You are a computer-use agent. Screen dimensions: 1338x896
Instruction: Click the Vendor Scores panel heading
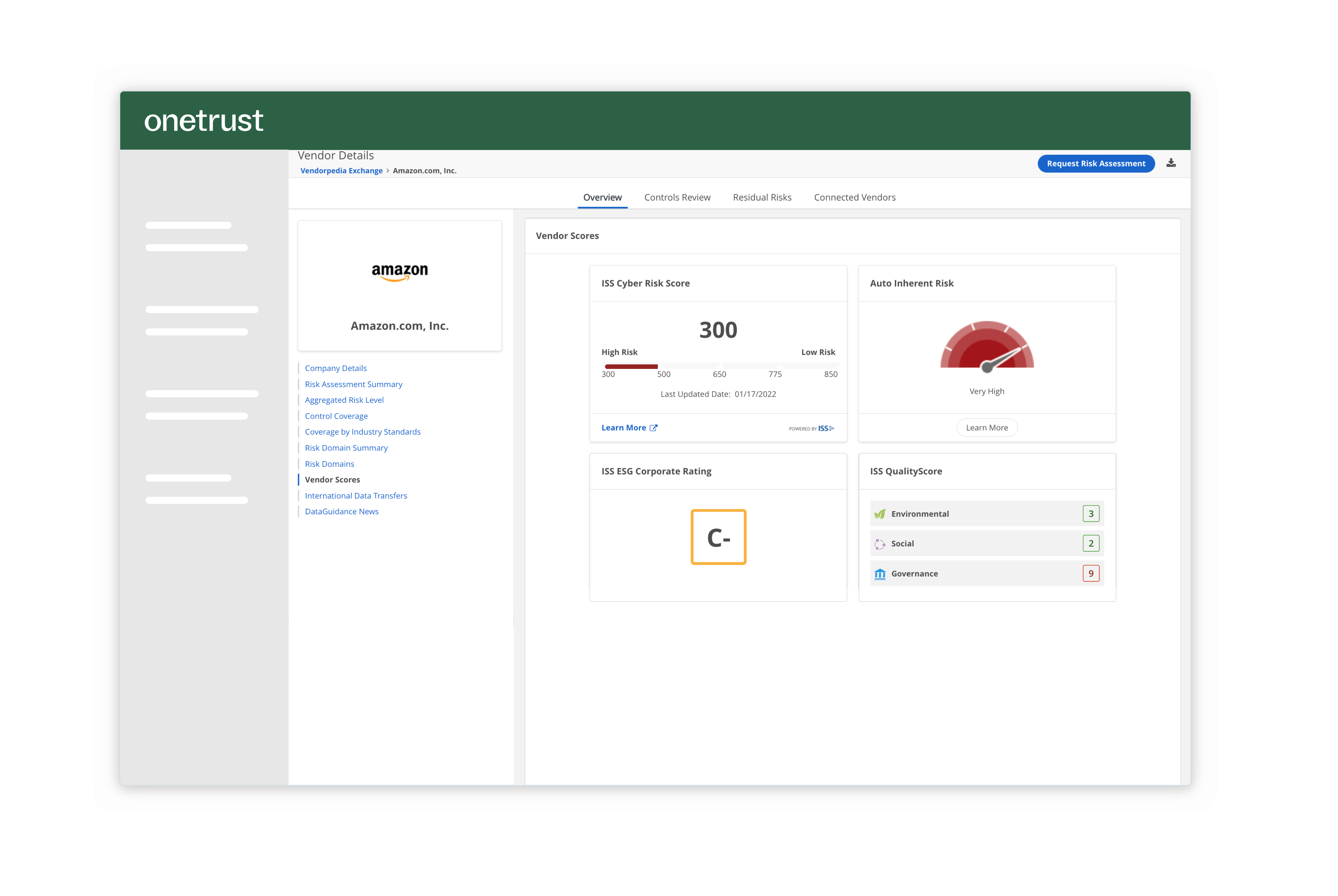click(567, 235)
